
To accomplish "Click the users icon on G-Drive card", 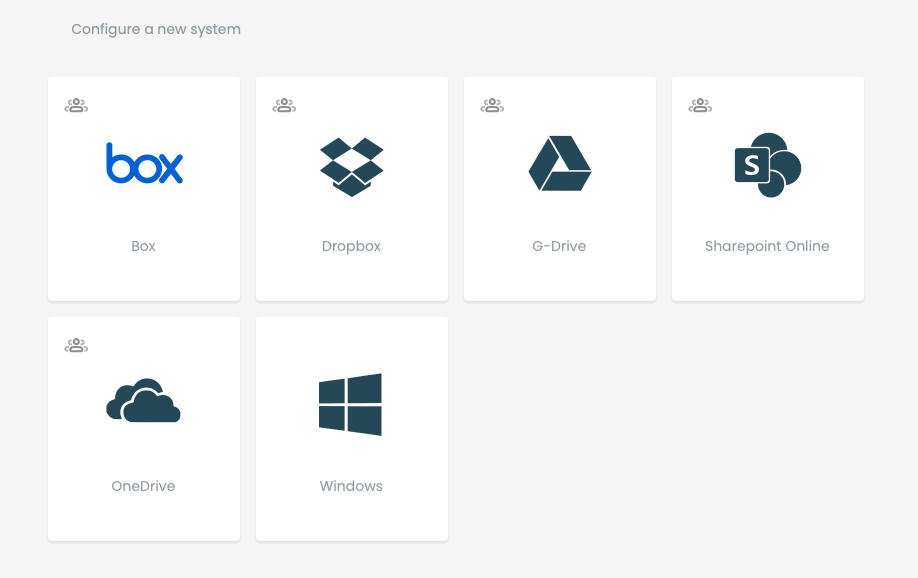I will pos(492,105).
